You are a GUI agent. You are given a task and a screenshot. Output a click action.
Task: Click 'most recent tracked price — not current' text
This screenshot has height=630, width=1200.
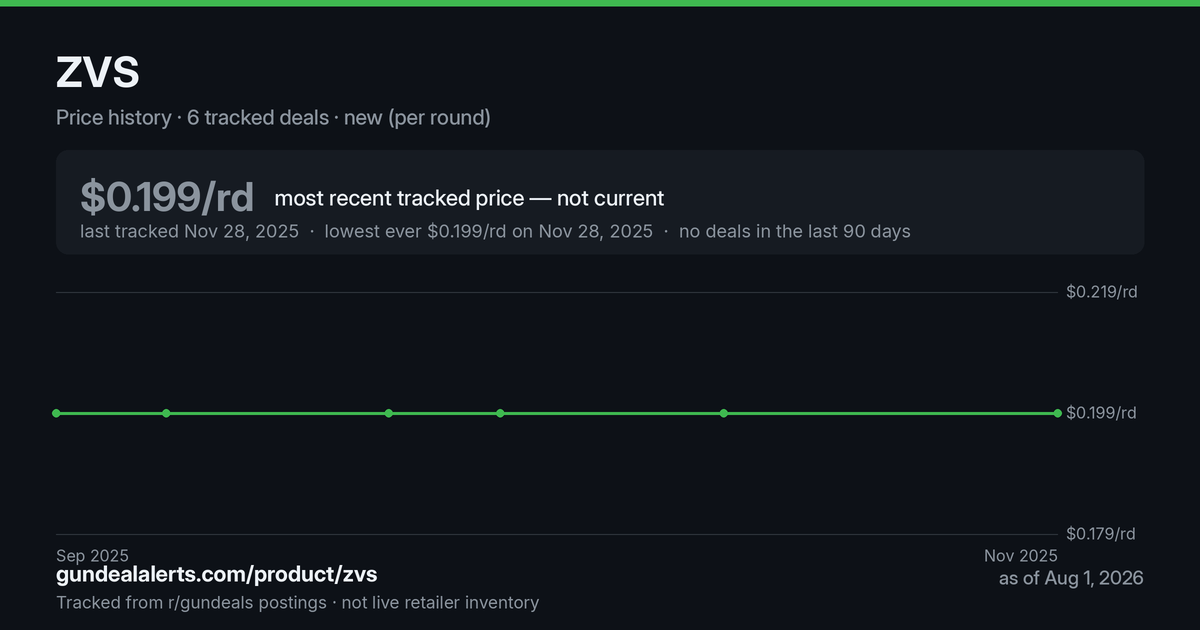pos(469,198)
